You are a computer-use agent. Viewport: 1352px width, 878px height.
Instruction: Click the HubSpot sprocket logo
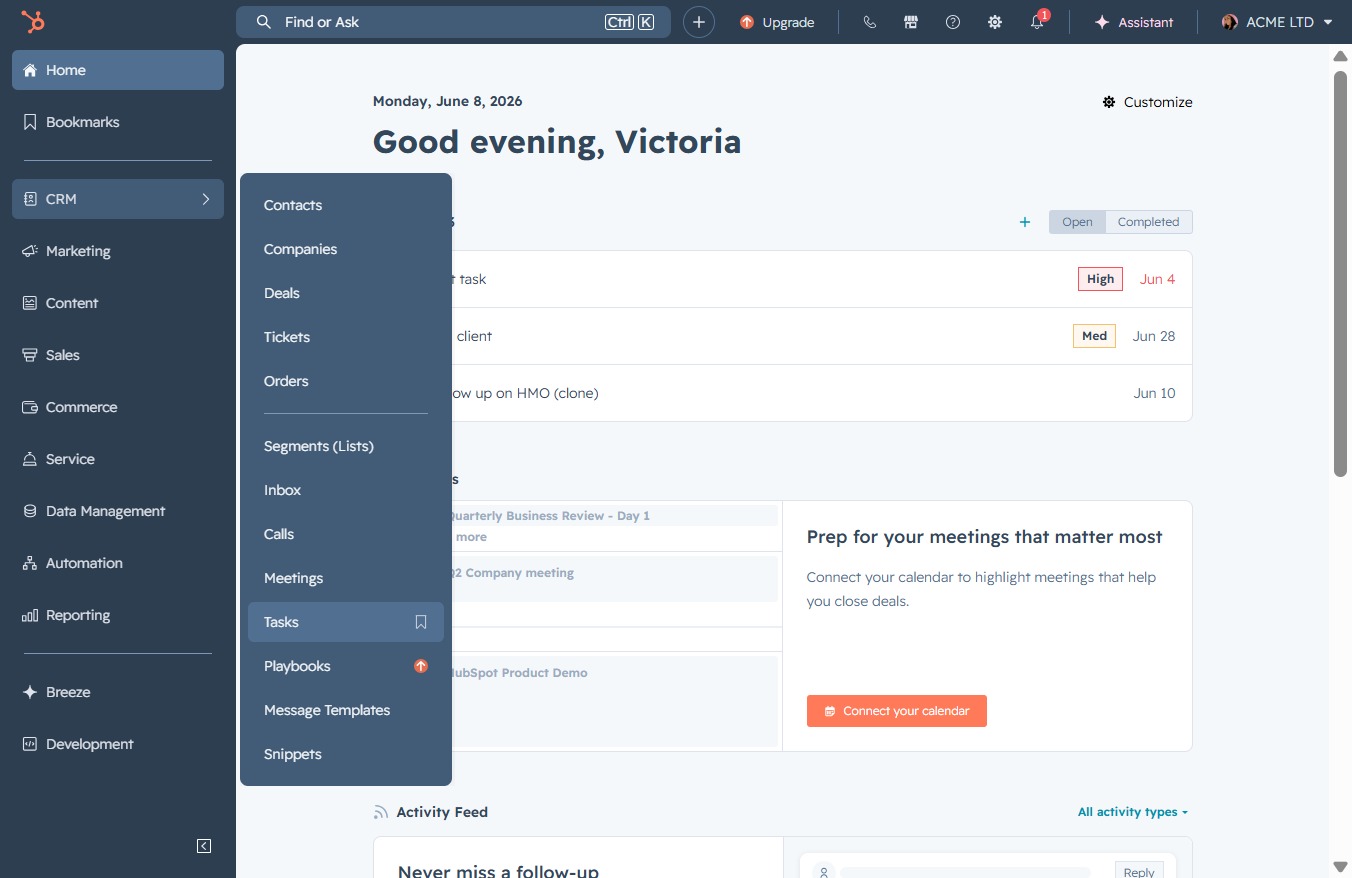pos(33,22)
